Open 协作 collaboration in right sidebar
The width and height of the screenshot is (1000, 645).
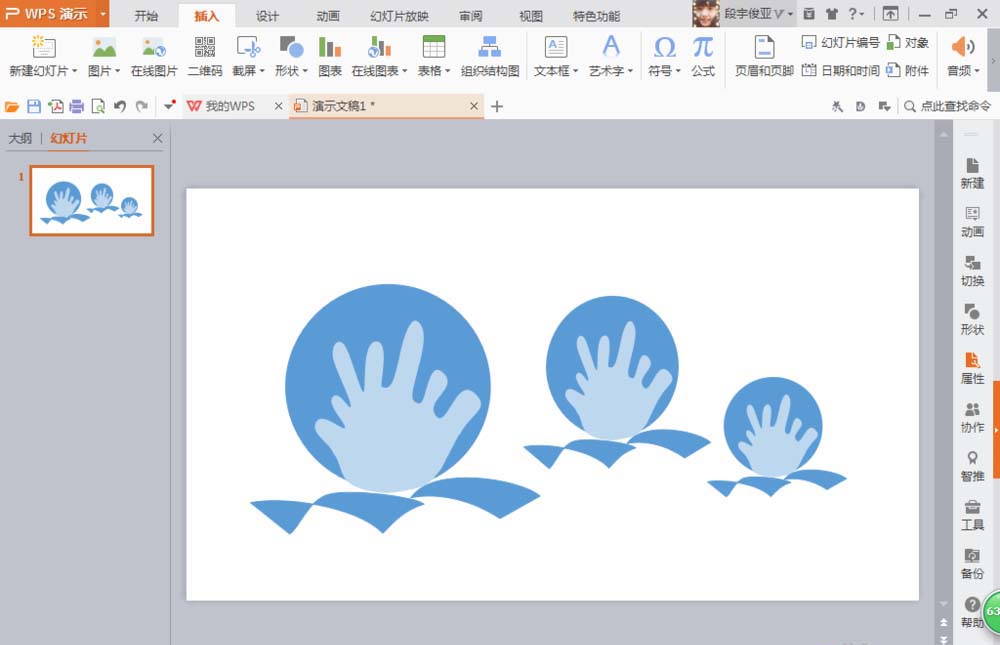click(972, 417)
